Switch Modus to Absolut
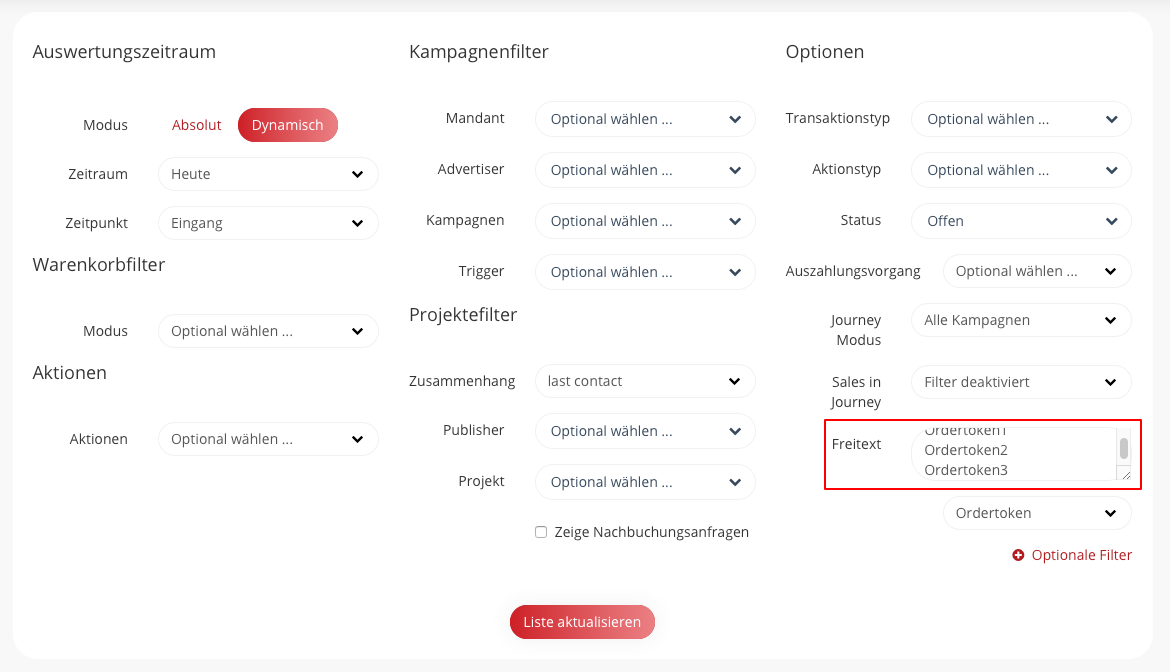 [x=196, y=125]
